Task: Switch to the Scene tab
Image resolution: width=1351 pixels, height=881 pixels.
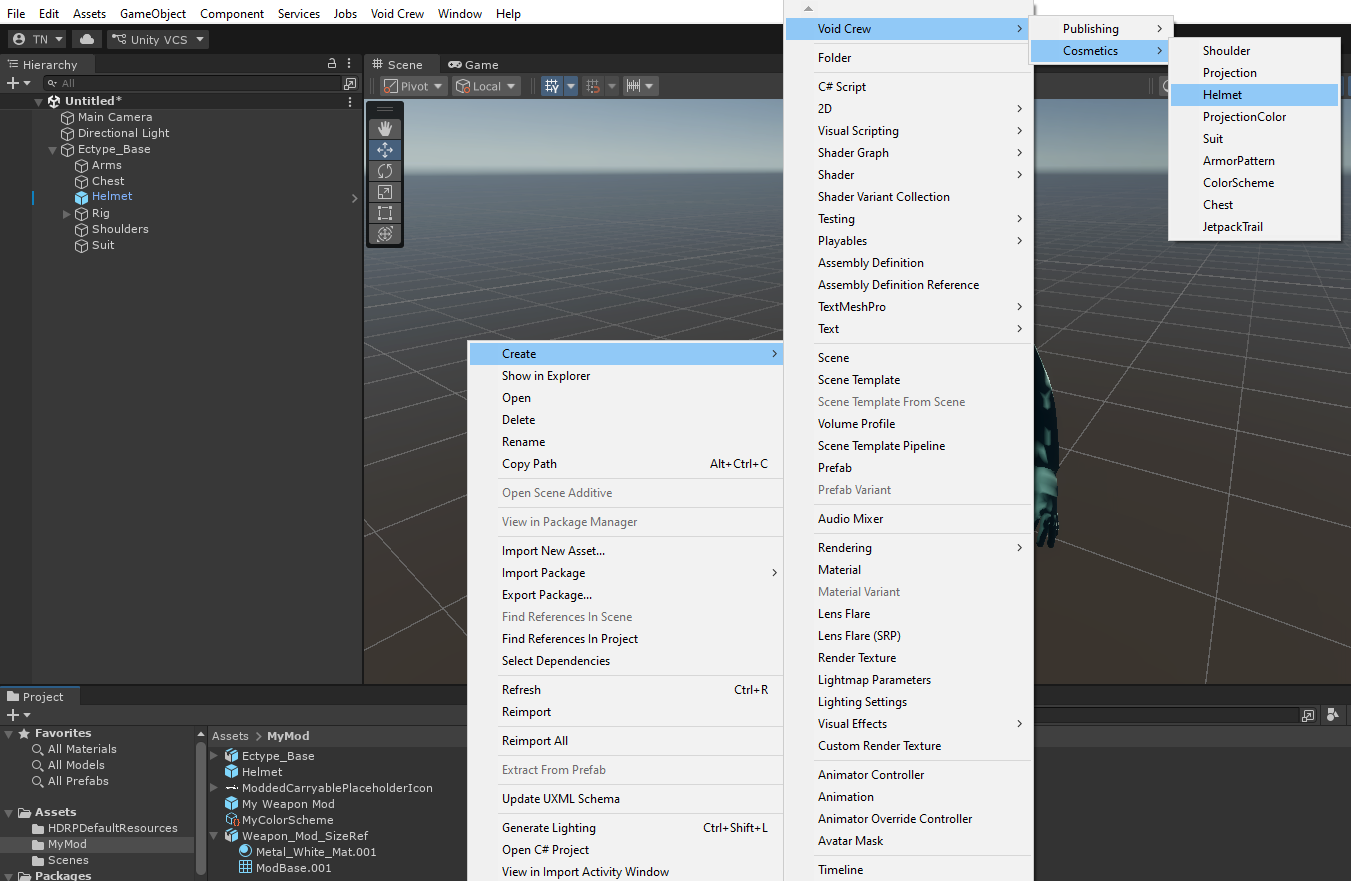Action: [397, 64]
